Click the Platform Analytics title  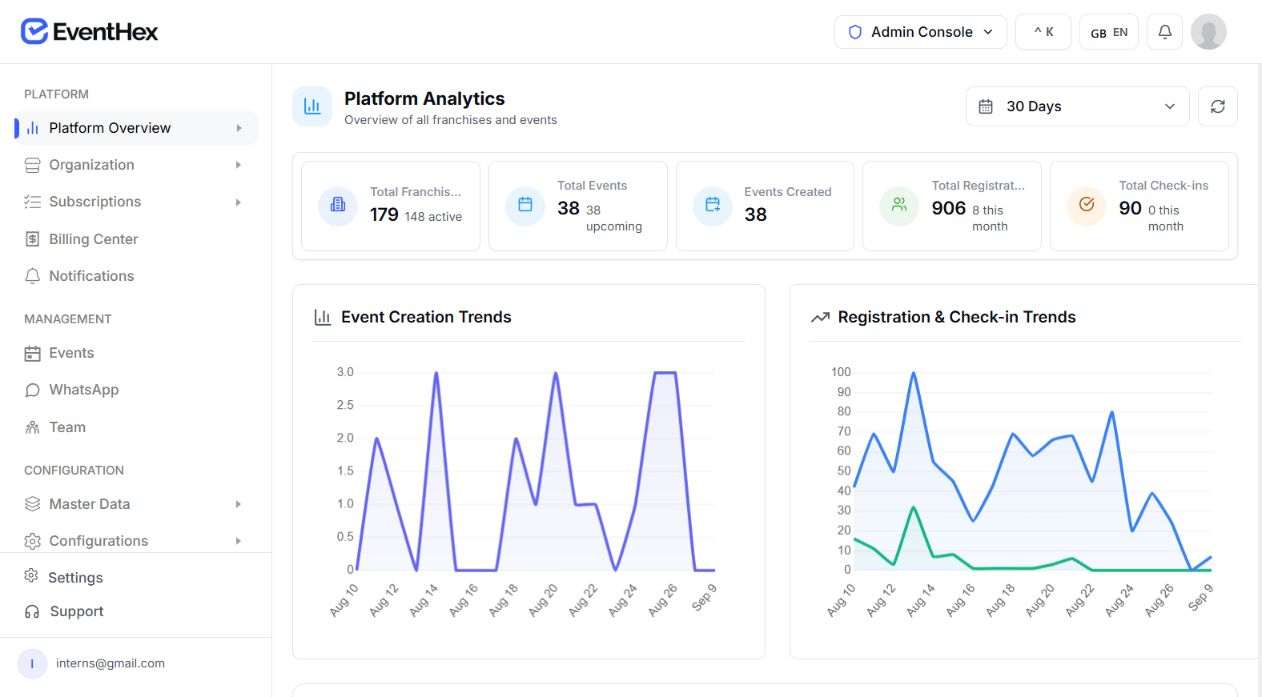[x=425, y=98]
